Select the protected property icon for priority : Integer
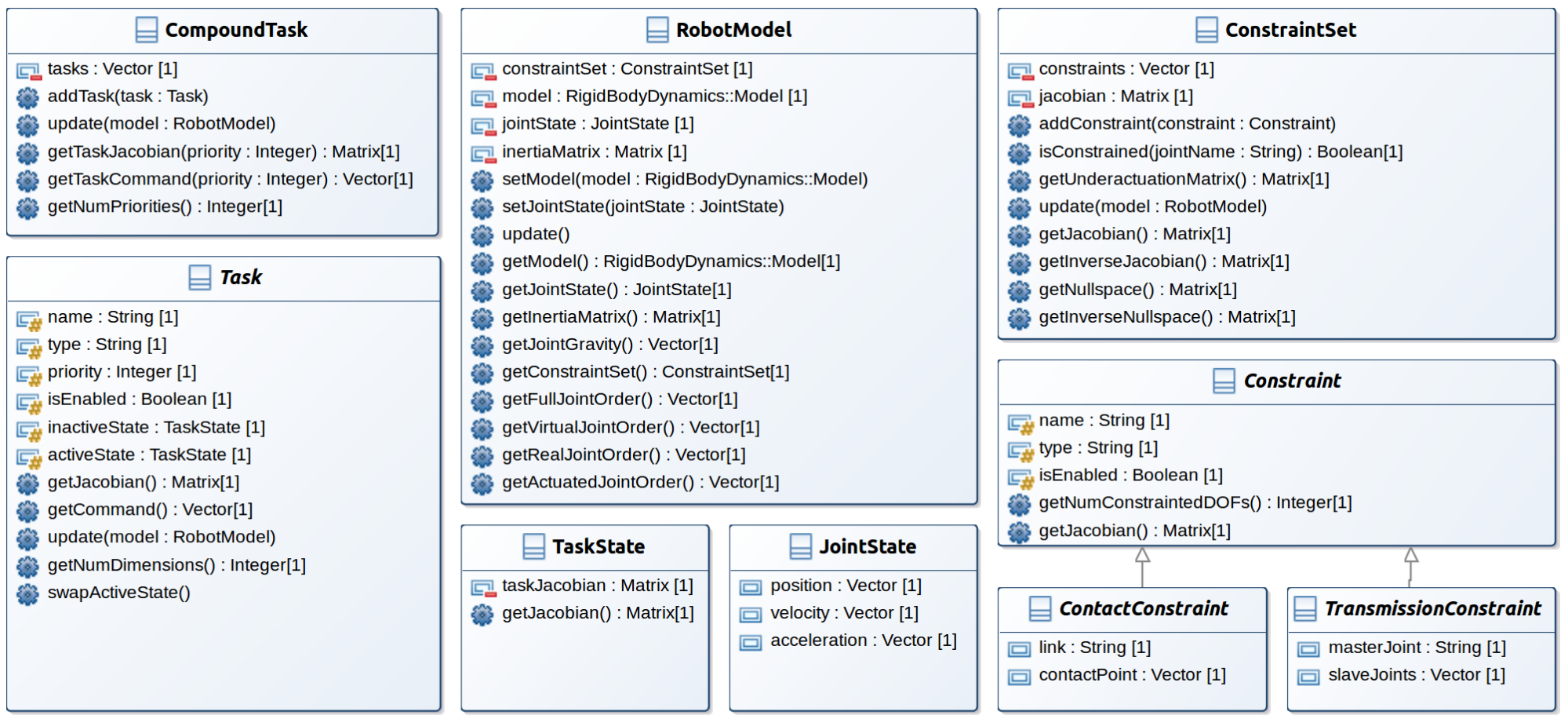 click(x=29, y=374)
